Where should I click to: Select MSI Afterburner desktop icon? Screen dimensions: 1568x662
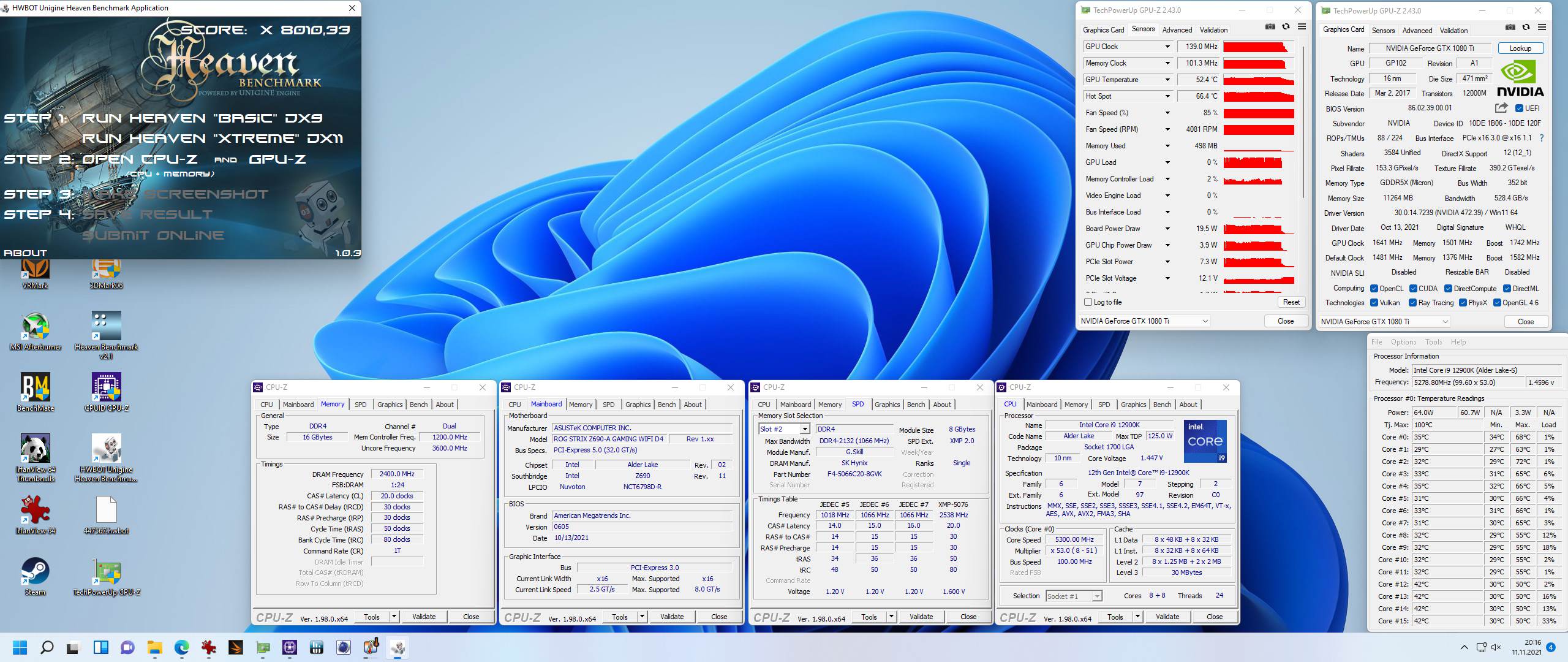coord(36,332)
